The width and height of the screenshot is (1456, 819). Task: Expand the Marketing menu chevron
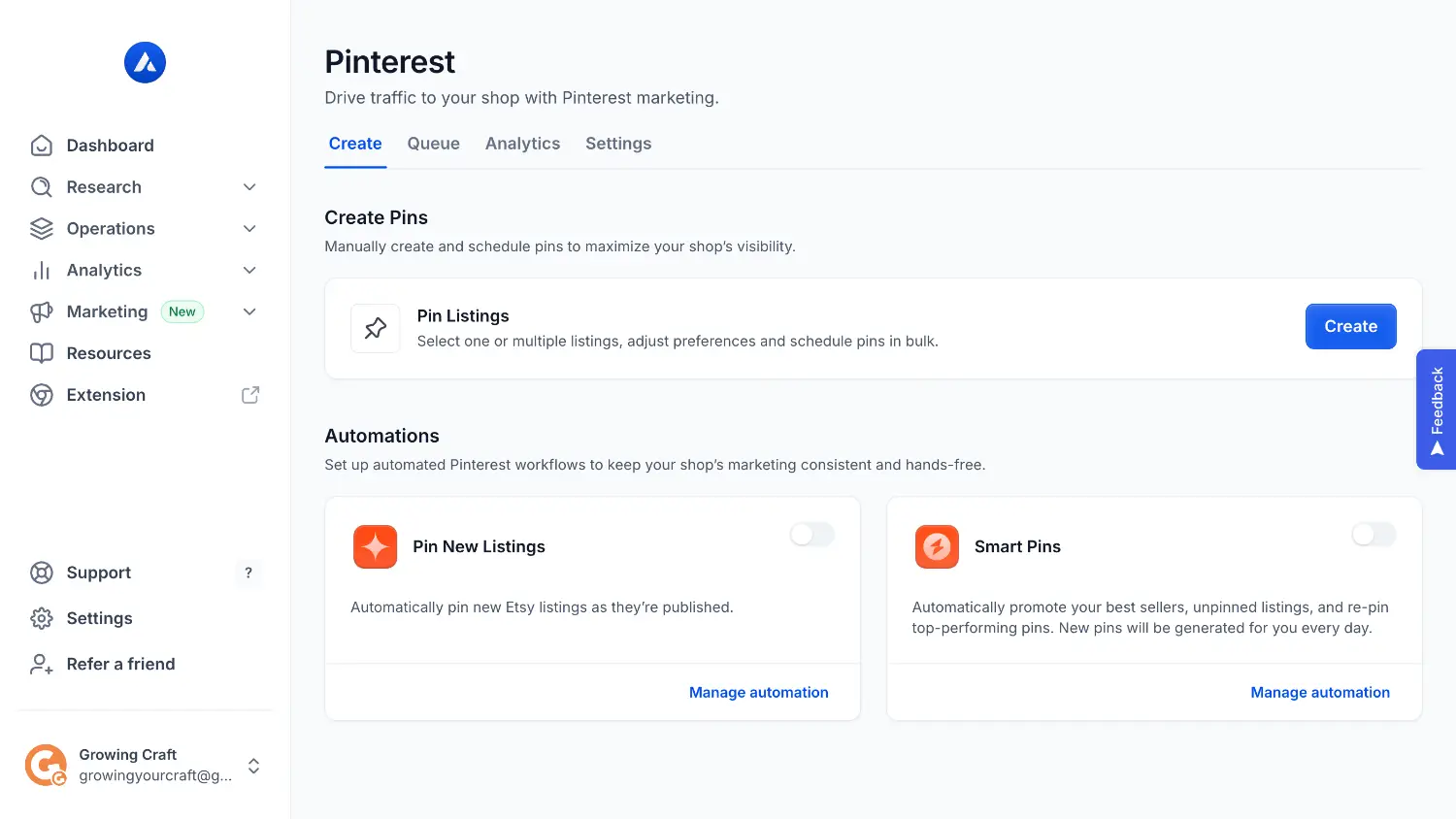coord(249,311)
